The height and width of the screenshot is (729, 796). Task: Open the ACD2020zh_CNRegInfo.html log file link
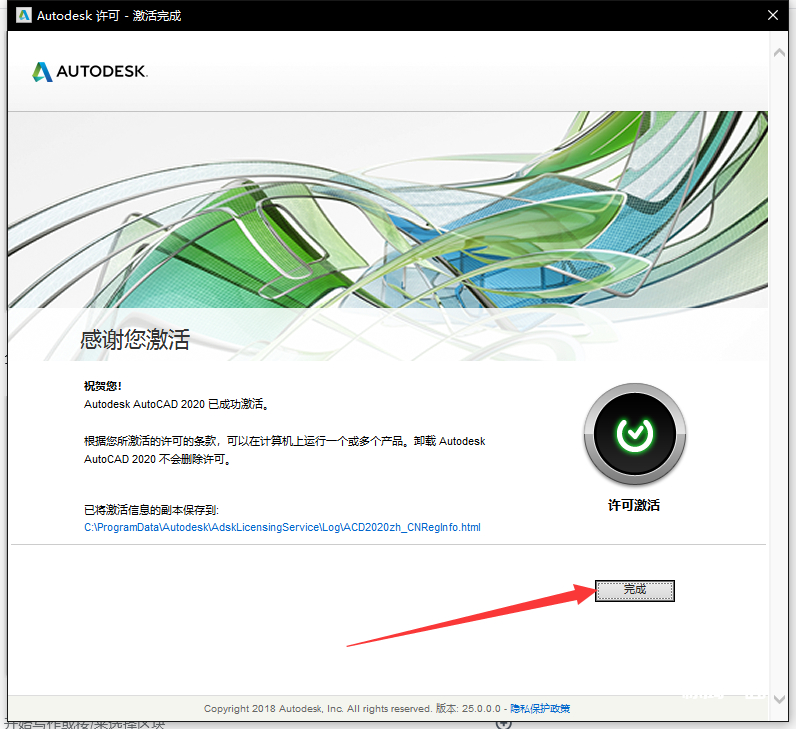click(282, 527)
